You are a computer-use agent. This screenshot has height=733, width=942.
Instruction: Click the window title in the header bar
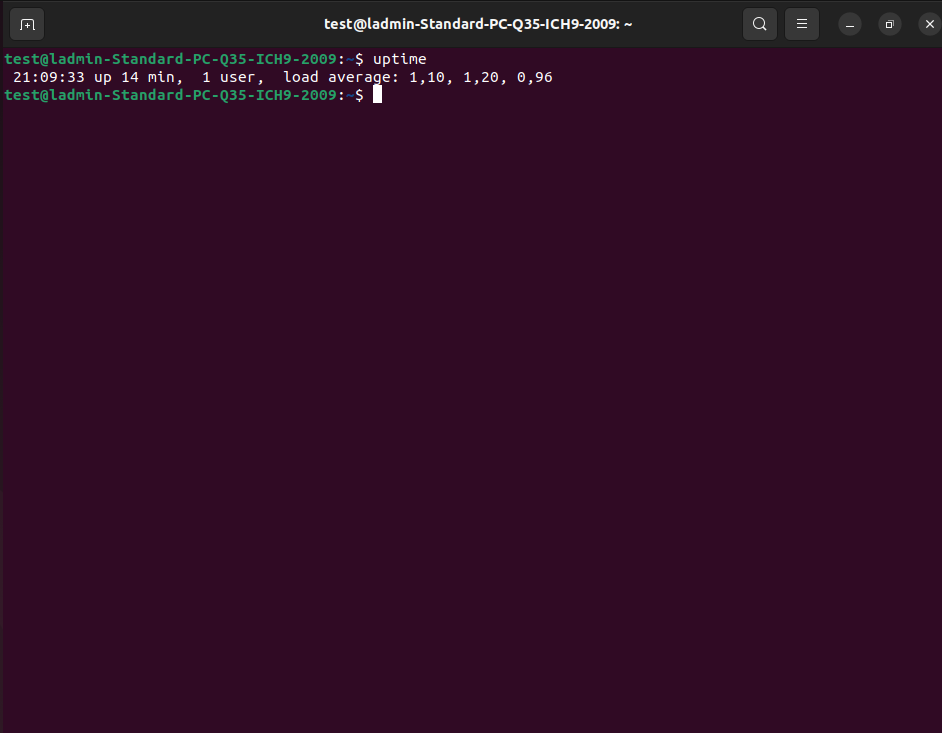point(476,23)
